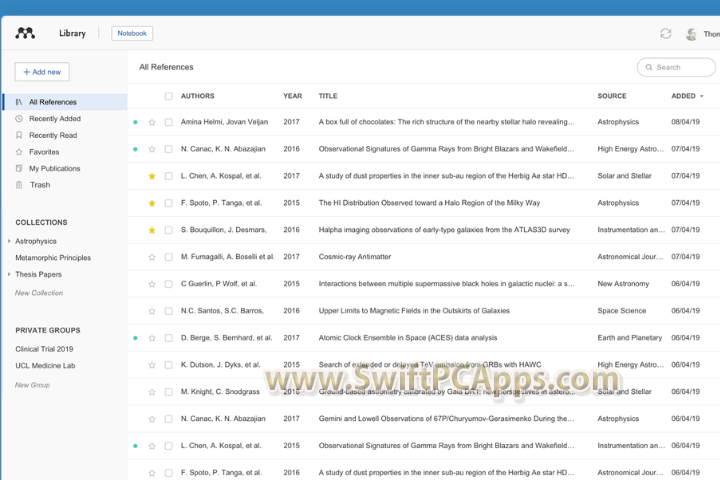
Task: Click unread dot on Amina Helmi row
Action: pos(135,122)
